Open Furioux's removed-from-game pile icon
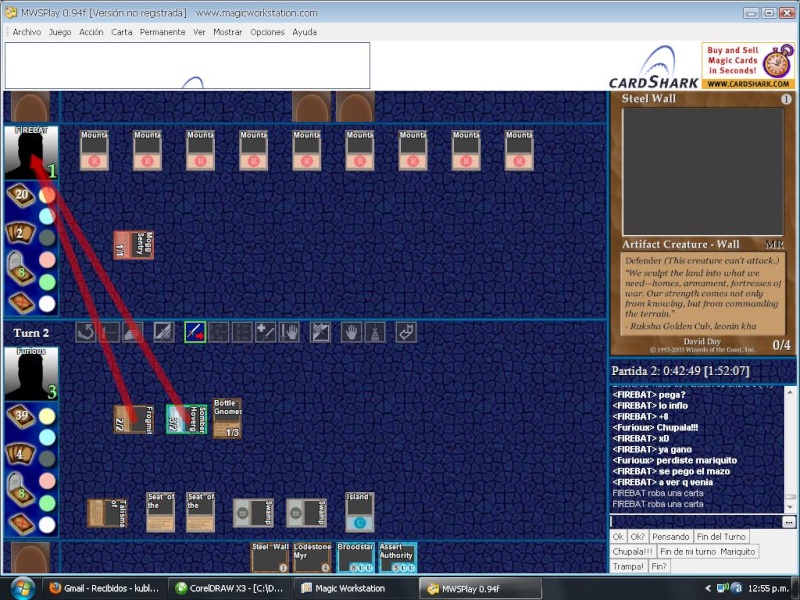800x600 pixels. pyautogui.click(x=21, y=524)
